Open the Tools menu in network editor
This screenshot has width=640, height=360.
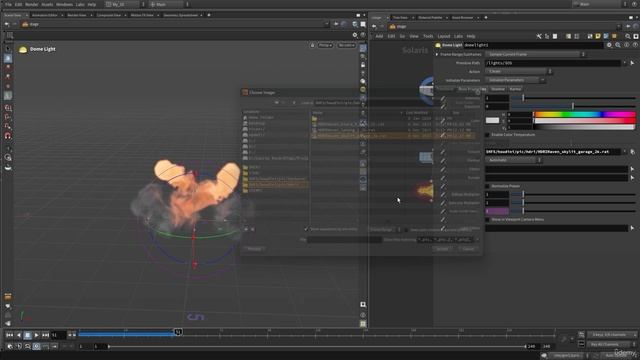[x=428, y=36]
